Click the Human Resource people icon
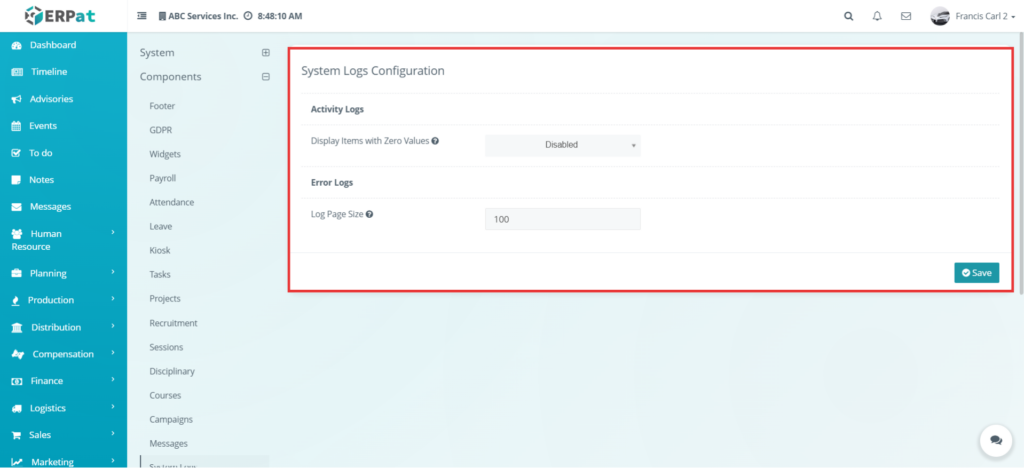The image size is (1024, 468). 18,234
